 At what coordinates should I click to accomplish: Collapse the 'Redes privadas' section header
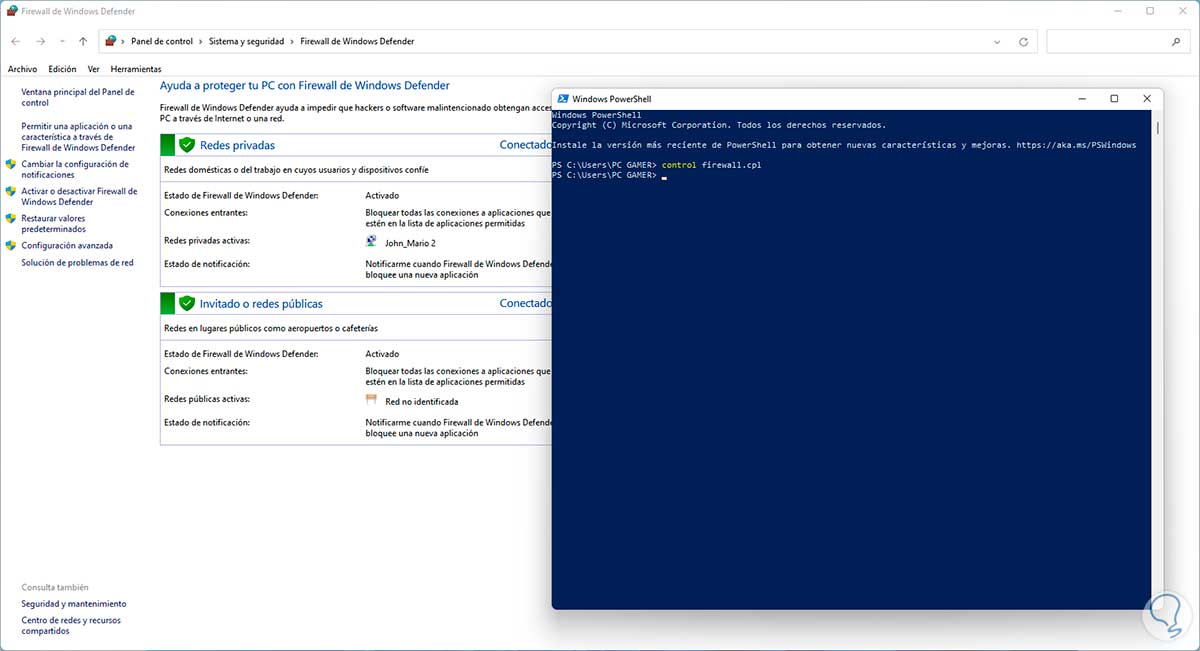click(356, 145)
